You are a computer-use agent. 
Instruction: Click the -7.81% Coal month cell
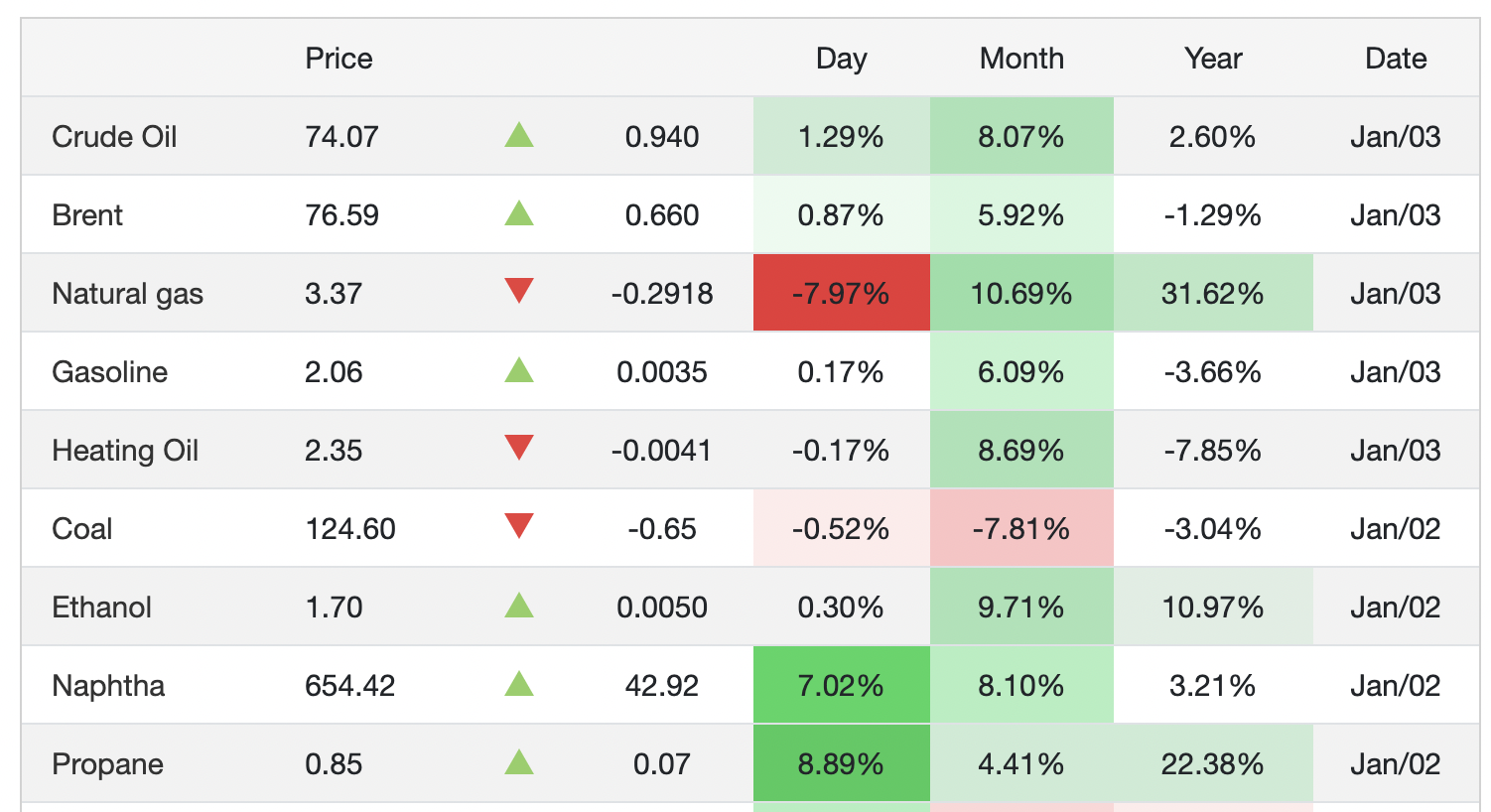(1021, 528)
